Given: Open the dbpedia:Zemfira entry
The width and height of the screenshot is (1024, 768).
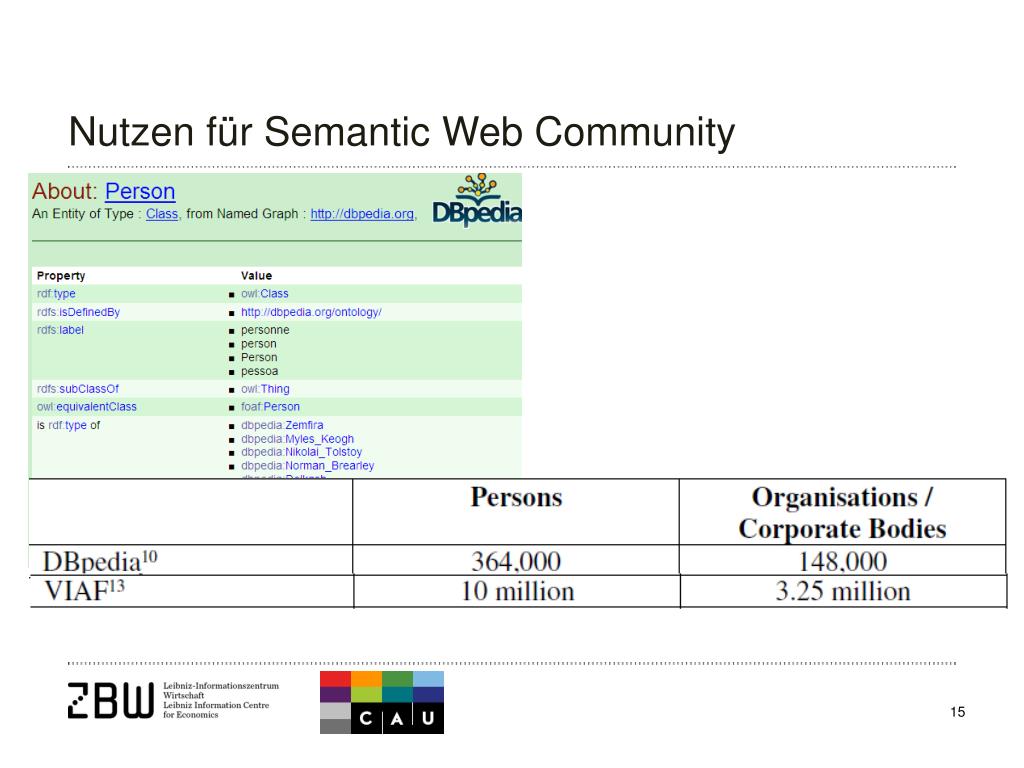Looking at the screenshot, I should (282, 425).
